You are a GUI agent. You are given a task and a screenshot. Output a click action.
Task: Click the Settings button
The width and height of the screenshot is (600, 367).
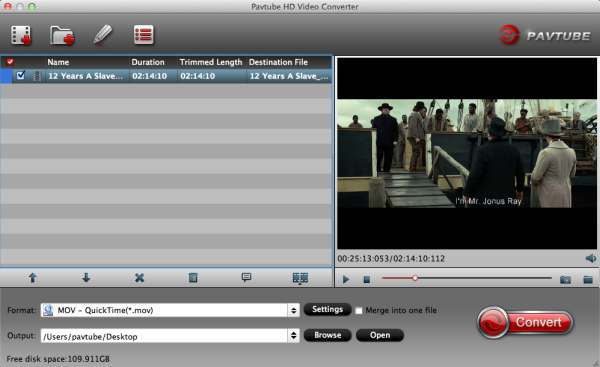[328, 310]
